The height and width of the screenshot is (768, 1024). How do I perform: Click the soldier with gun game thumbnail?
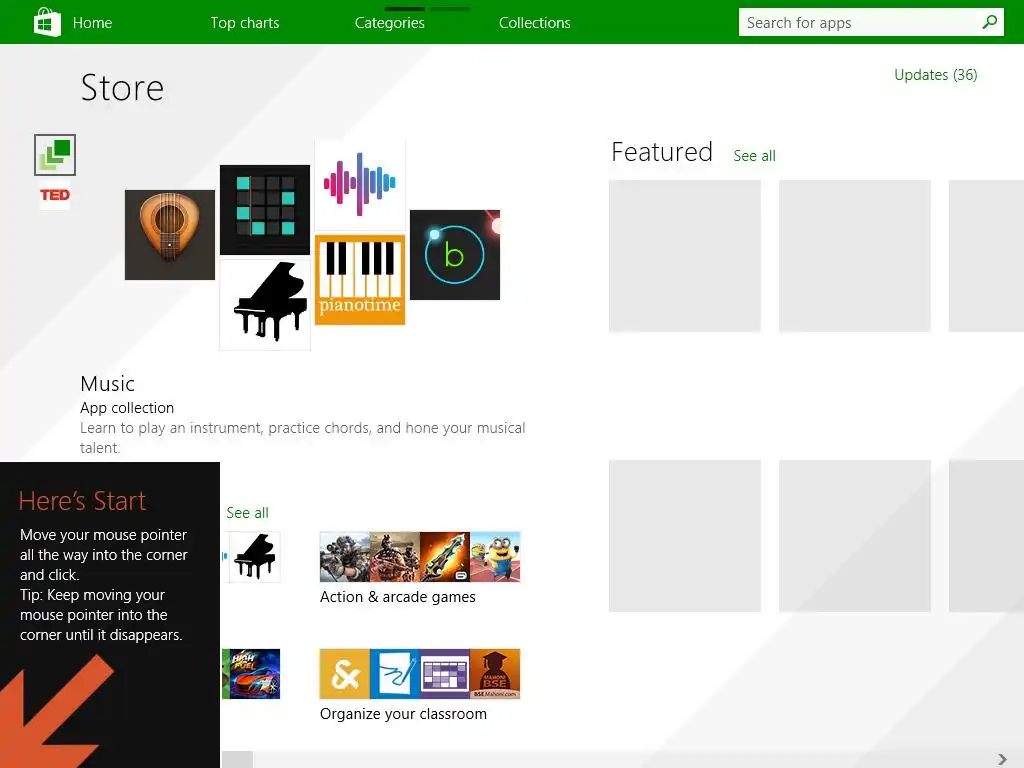coord(395,557)
